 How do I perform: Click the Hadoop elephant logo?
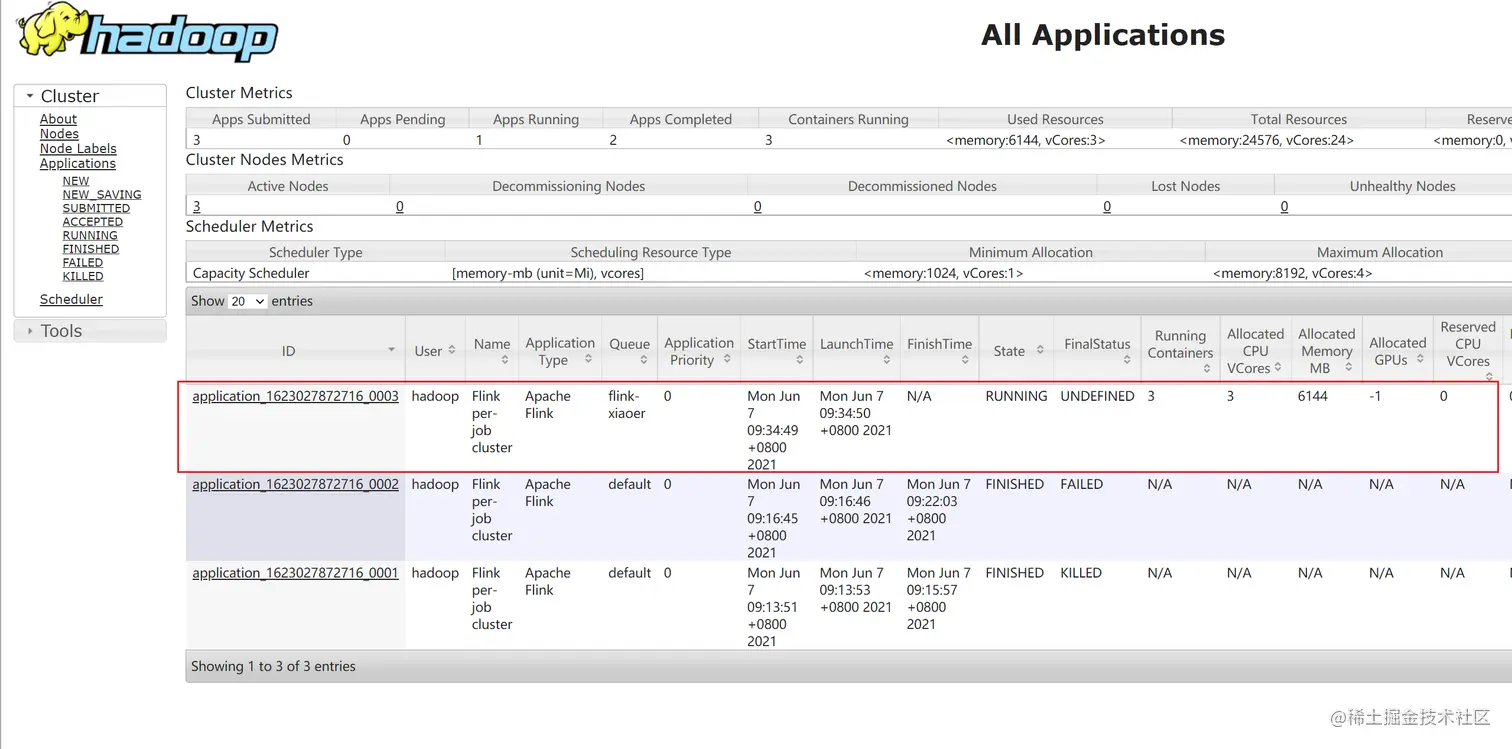[x=148, y=32]
